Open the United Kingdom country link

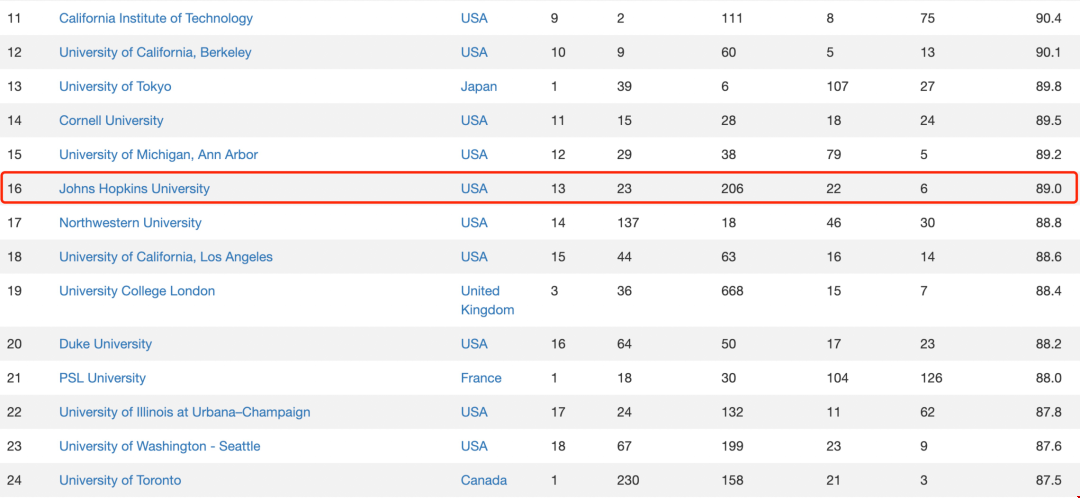tap(487, 300)
